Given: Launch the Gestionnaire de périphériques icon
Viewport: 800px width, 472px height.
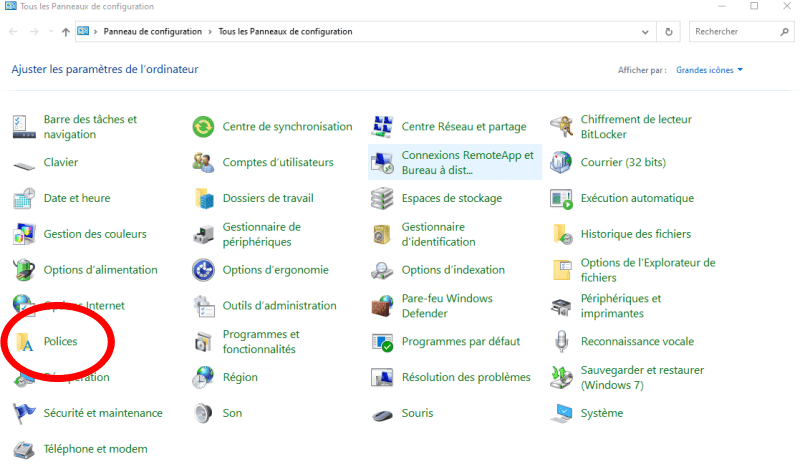Looking at the screenshot, I should 204,235.
